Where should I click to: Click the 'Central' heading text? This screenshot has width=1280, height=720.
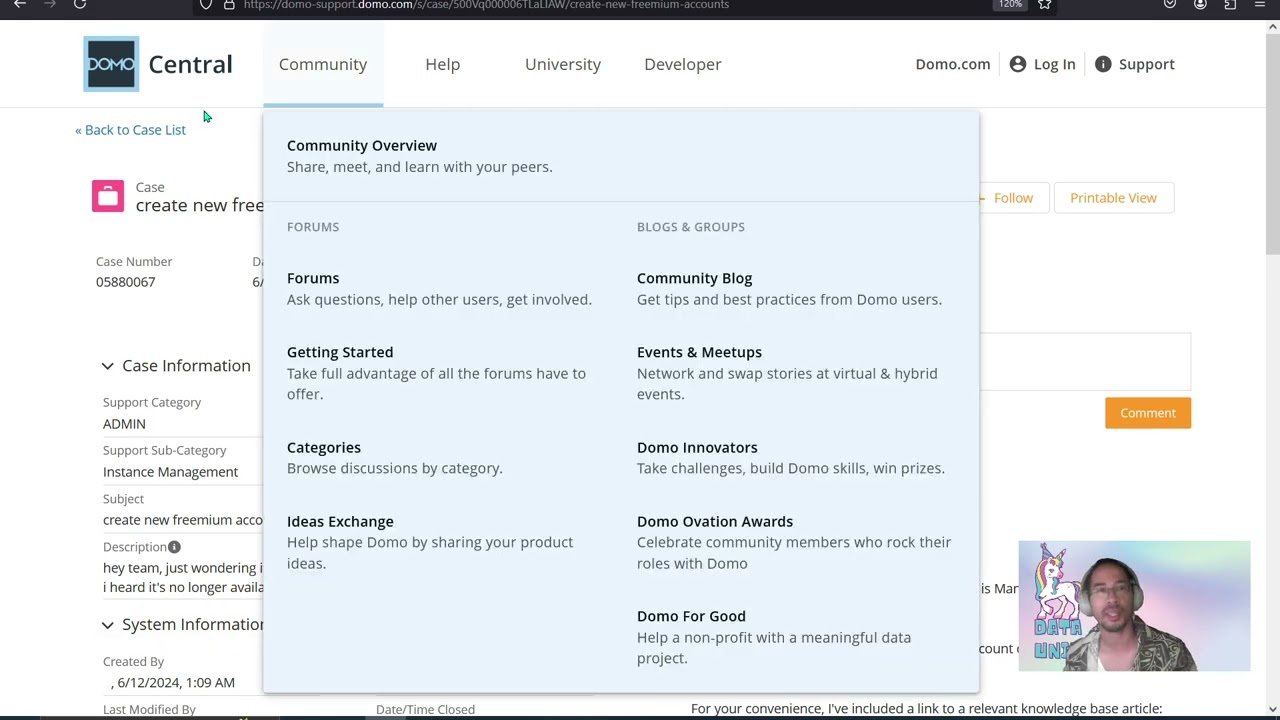coord(190,64)
